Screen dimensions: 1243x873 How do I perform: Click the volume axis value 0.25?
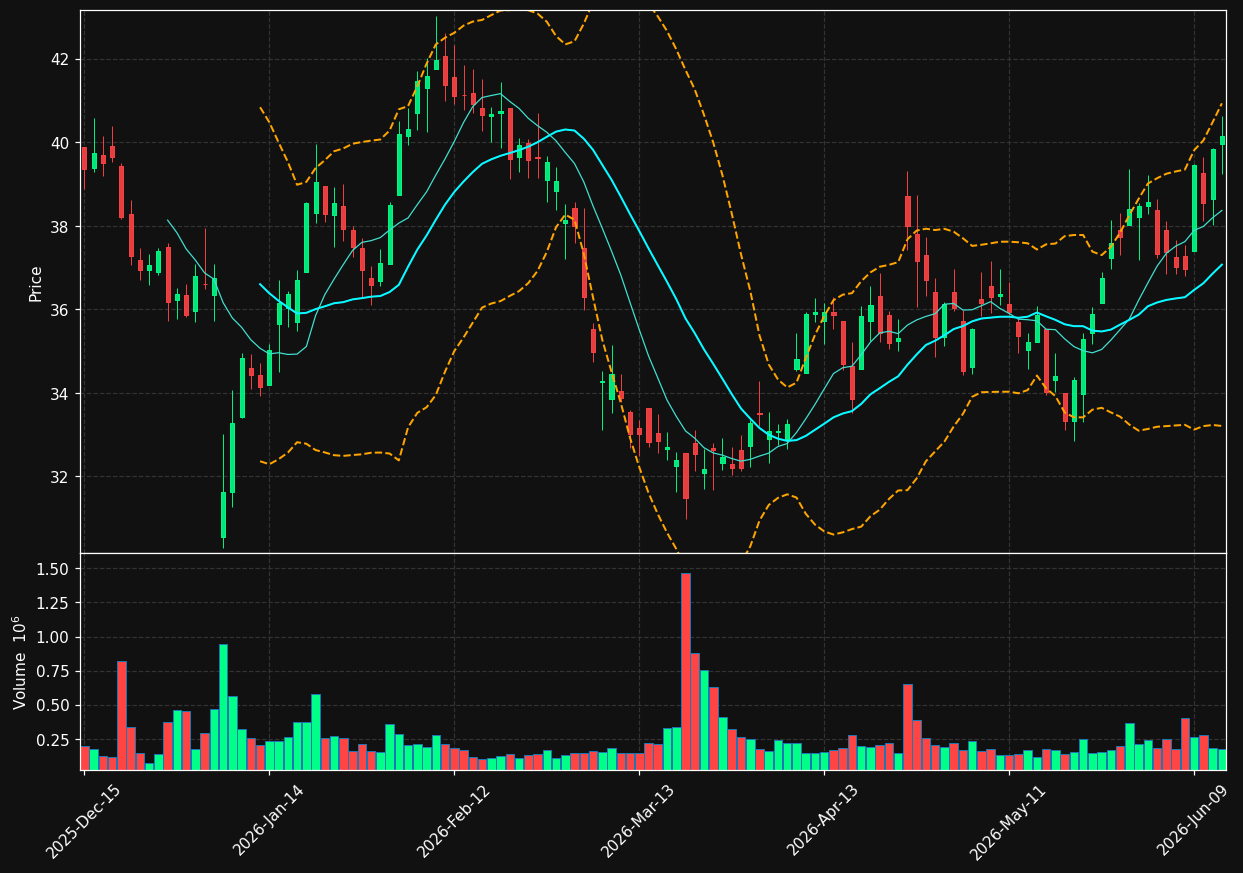[54, 740]
